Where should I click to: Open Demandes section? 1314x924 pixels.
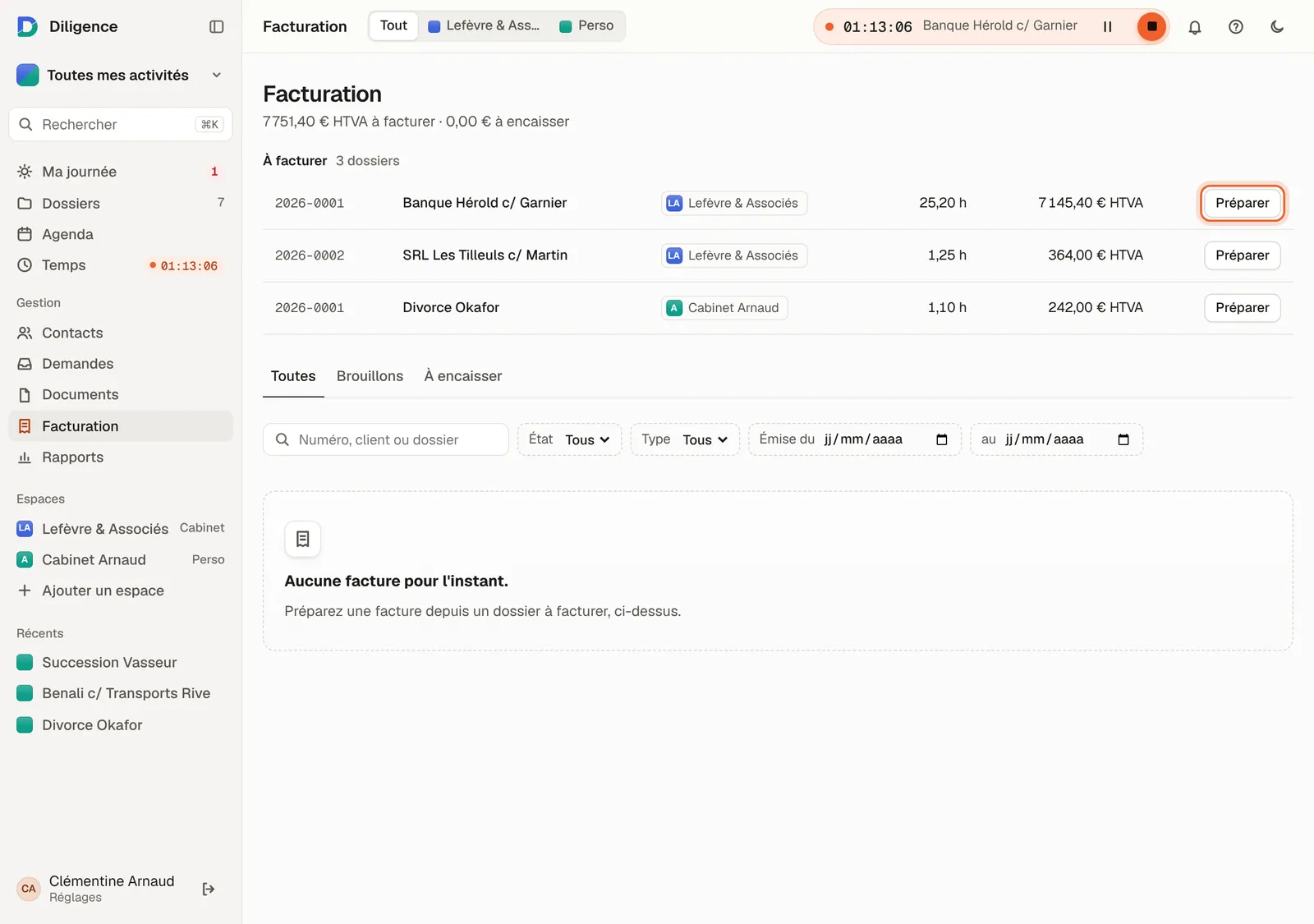click(120, 364)
